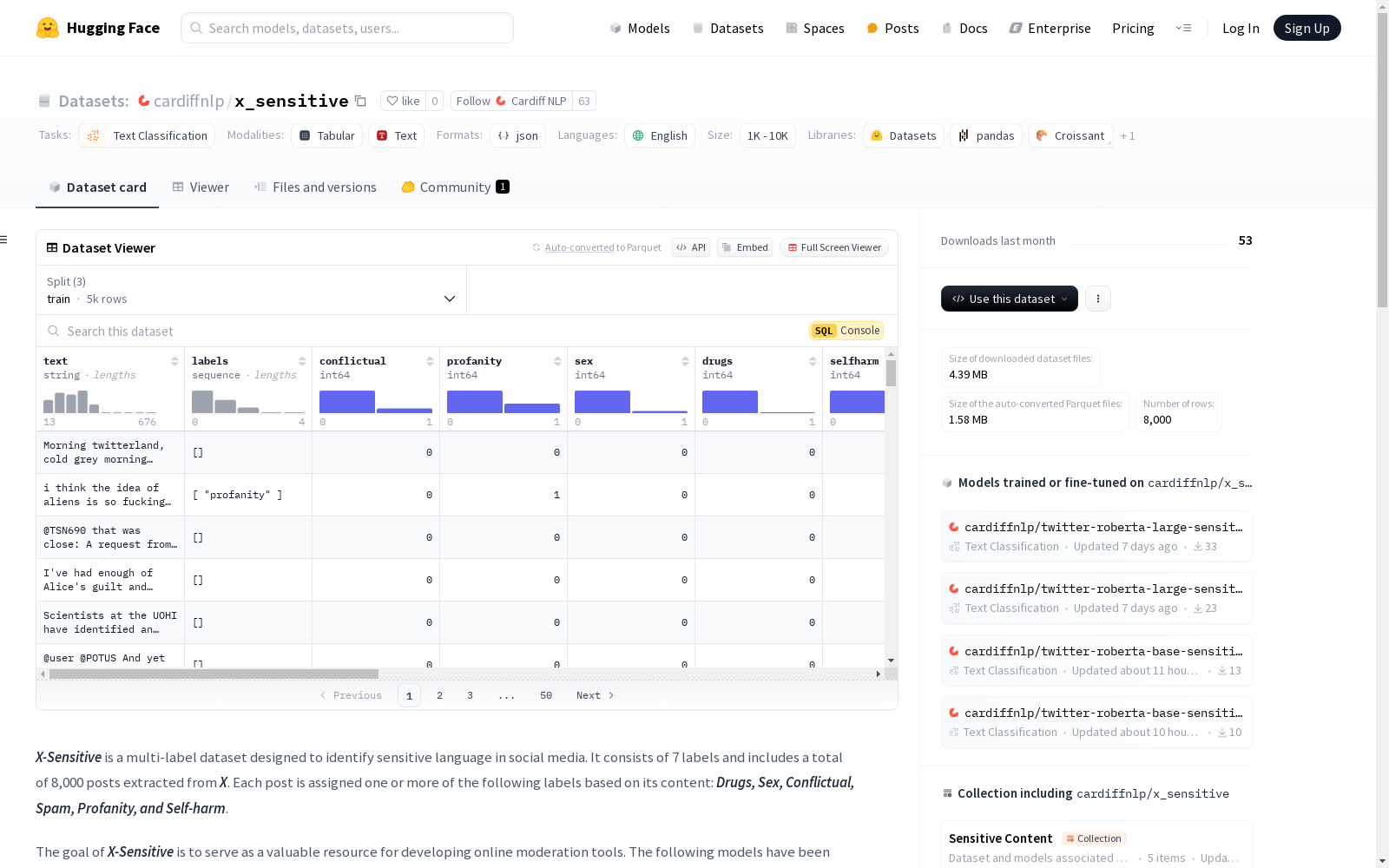Click the vertical scrollbar of the data table
The height and width of the screenshot is (868, 1389).
891,373
